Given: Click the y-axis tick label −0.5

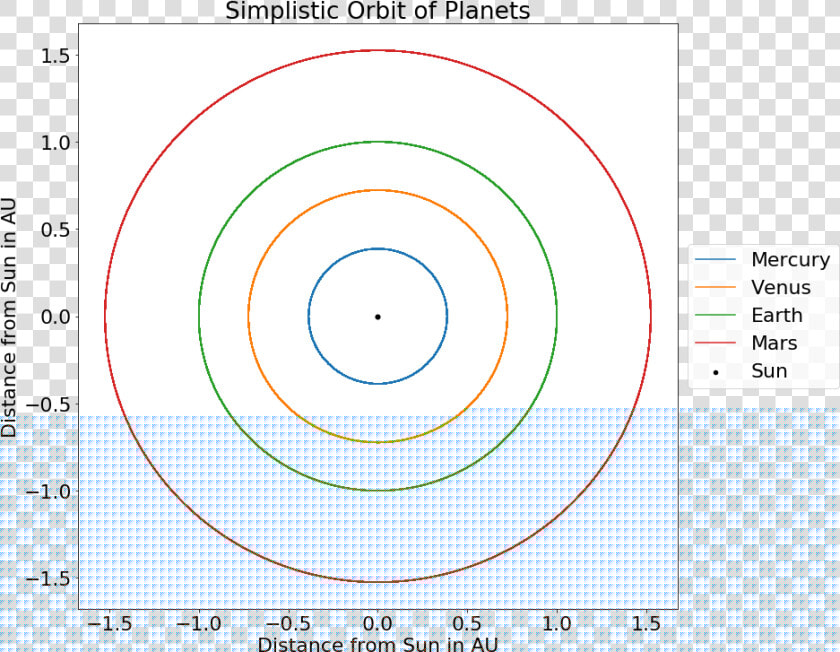Looking at the screenshot, I should pyautogui.click(x=48, y=404).
